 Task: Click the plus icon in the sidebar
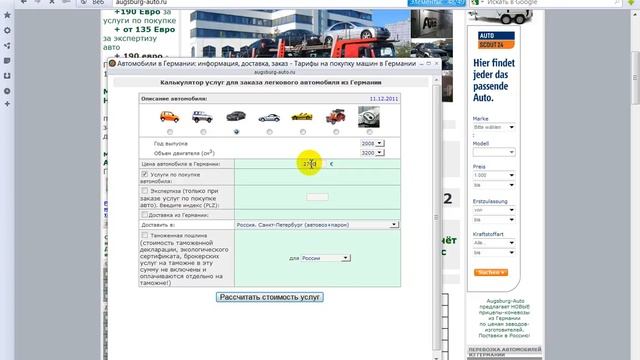pos(7,104)
